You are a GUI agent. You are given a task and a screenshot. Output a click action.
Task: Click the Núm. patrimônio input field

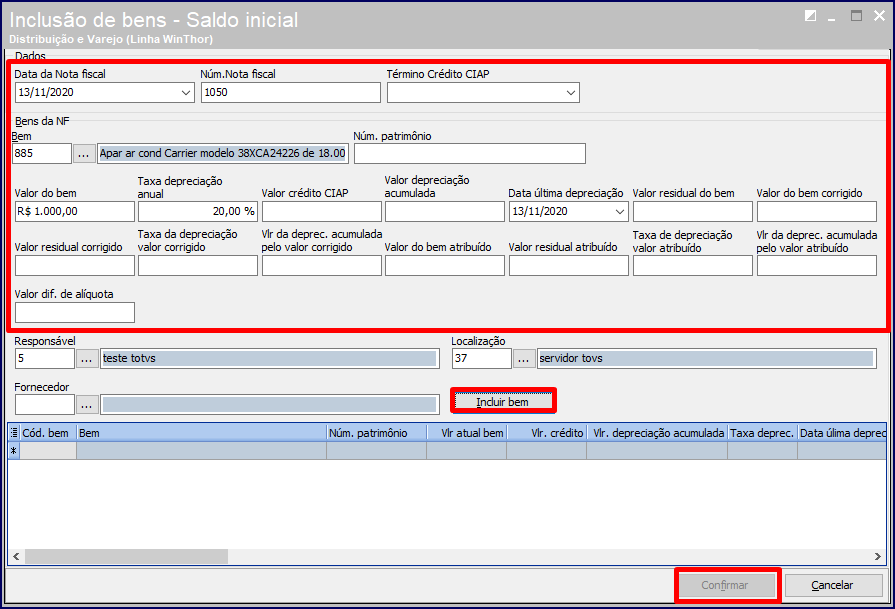pos(470,154)
